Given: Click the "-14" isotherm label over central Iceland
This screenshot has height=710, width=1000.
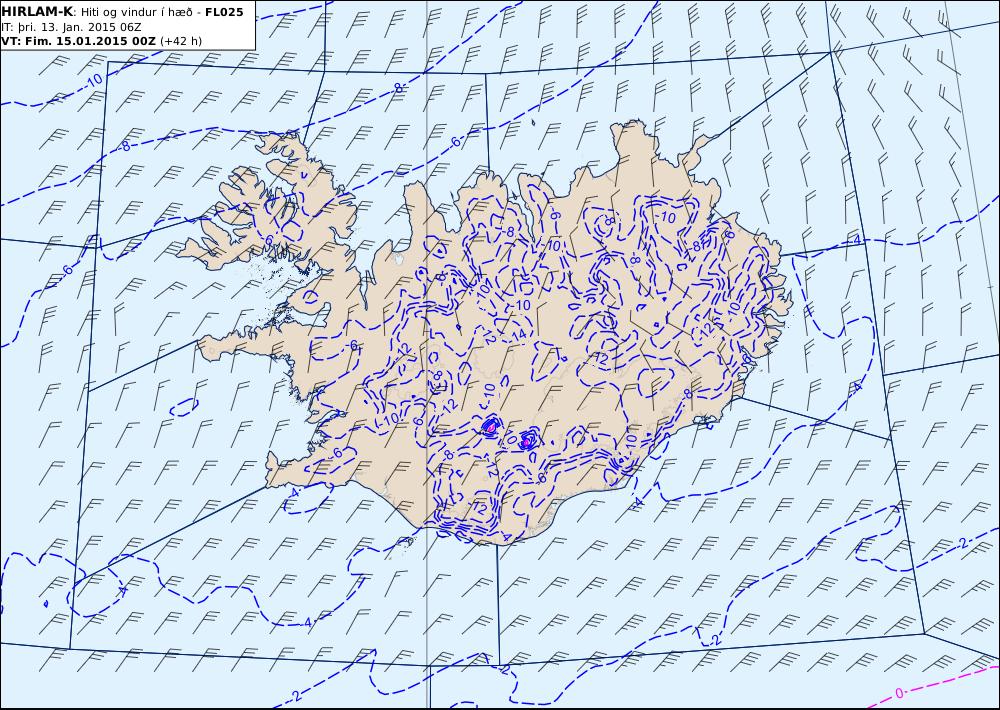Looking at the screenshot, I should click(x=517, y=334).
